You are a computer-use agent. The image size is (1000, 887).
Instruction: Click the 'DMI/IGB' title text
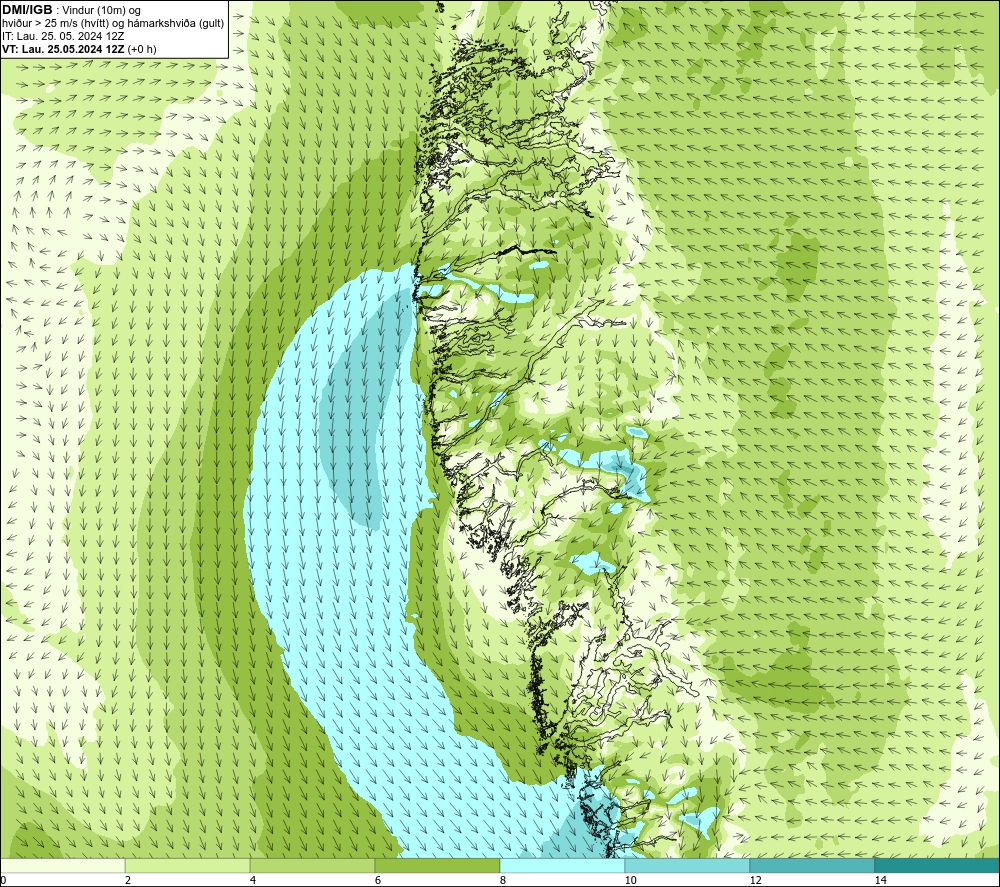tap(27, 10)
